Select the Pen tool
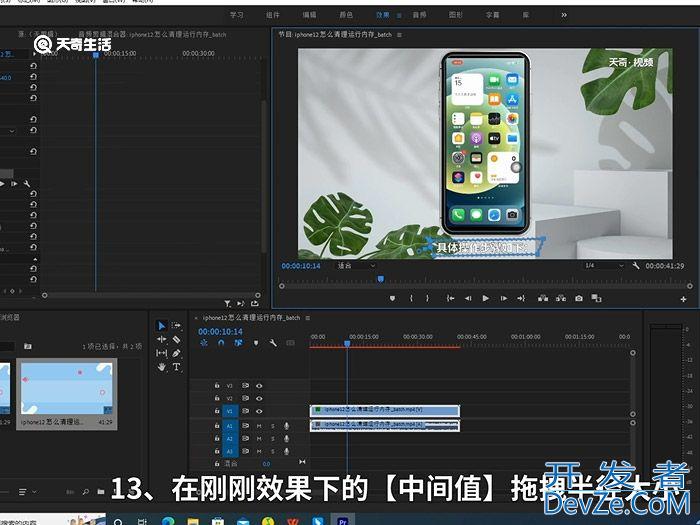Screen dimensions: 700x525 click(x=176, y=353)
